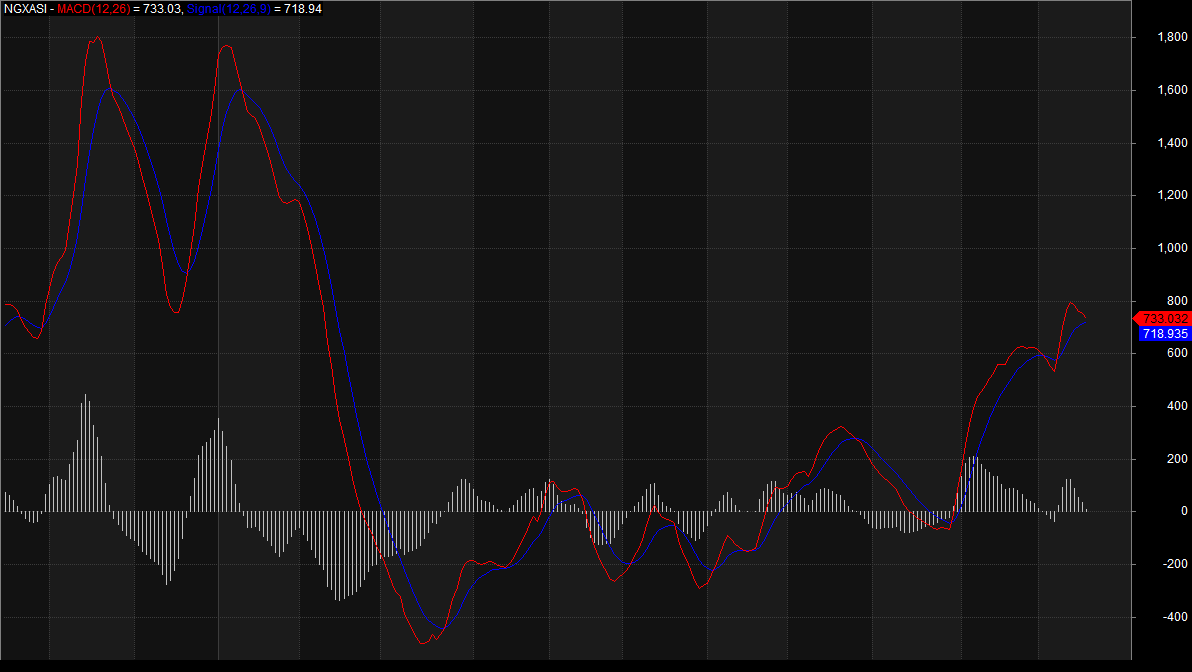1192x672 pixels.
Task: Click the 1,200 label on the Y-axis
Action: point(1172,196)
